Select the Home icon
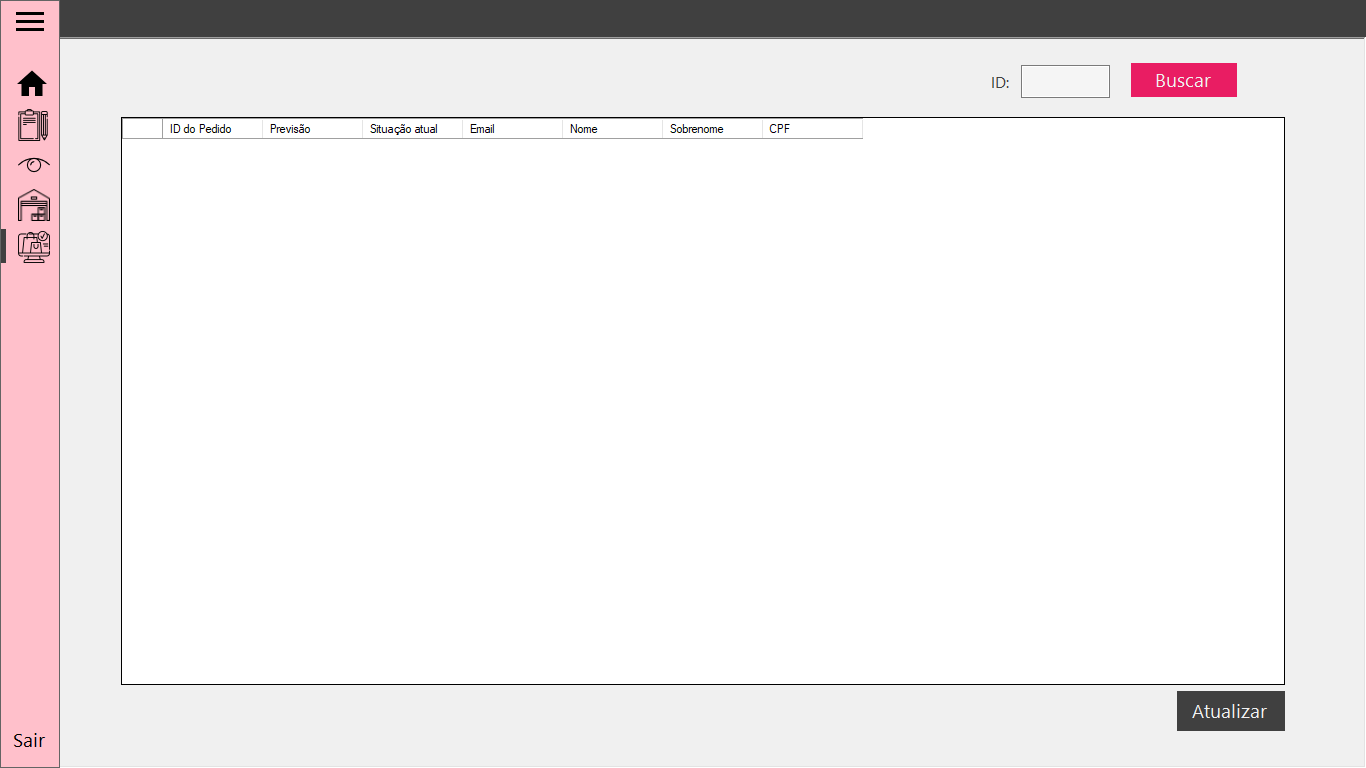 (x=31, y=84)
